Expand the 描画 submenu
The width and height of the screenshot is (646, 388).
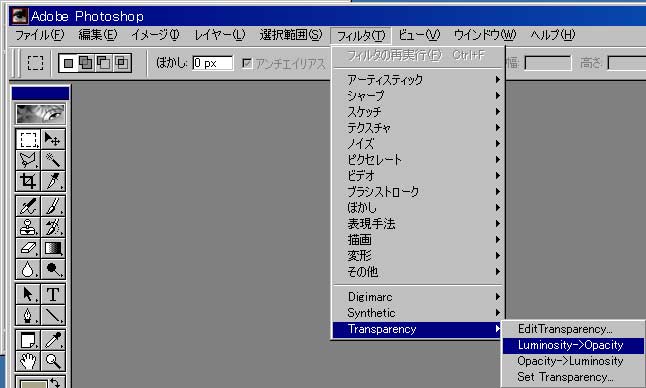(x=418, y=240)
